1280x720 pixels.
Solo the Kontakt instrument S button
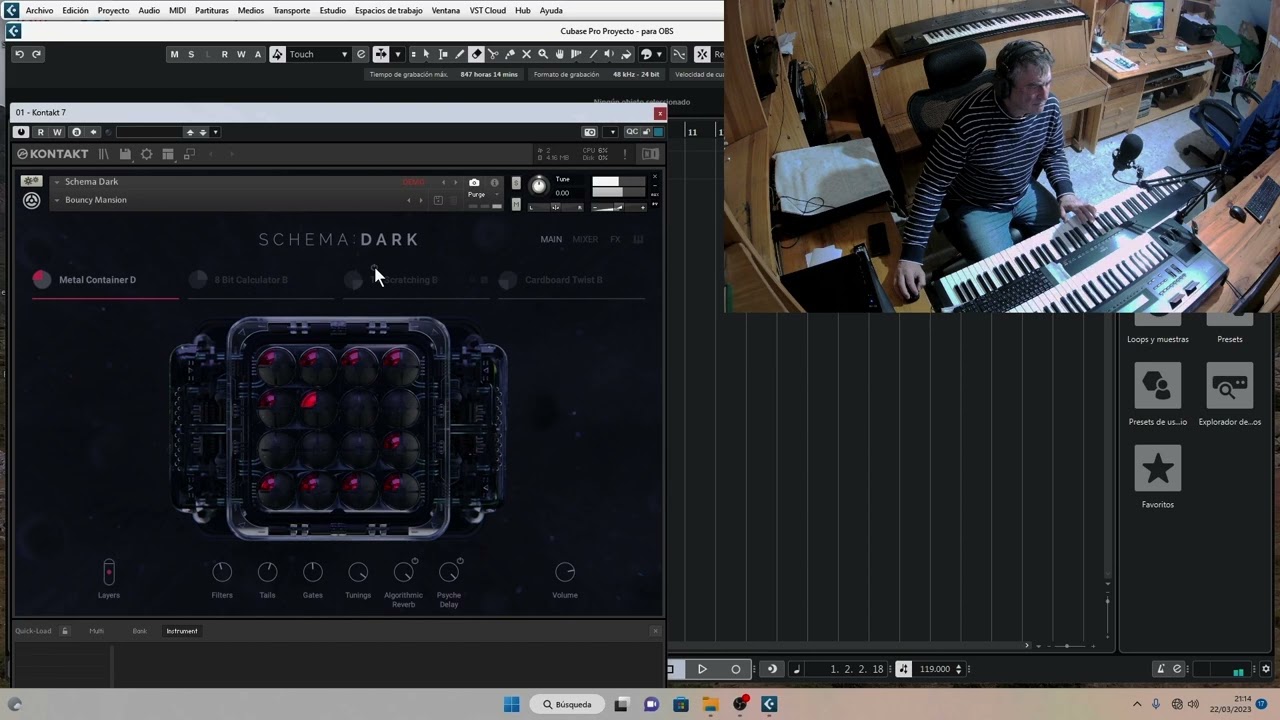tap(516, 183)
